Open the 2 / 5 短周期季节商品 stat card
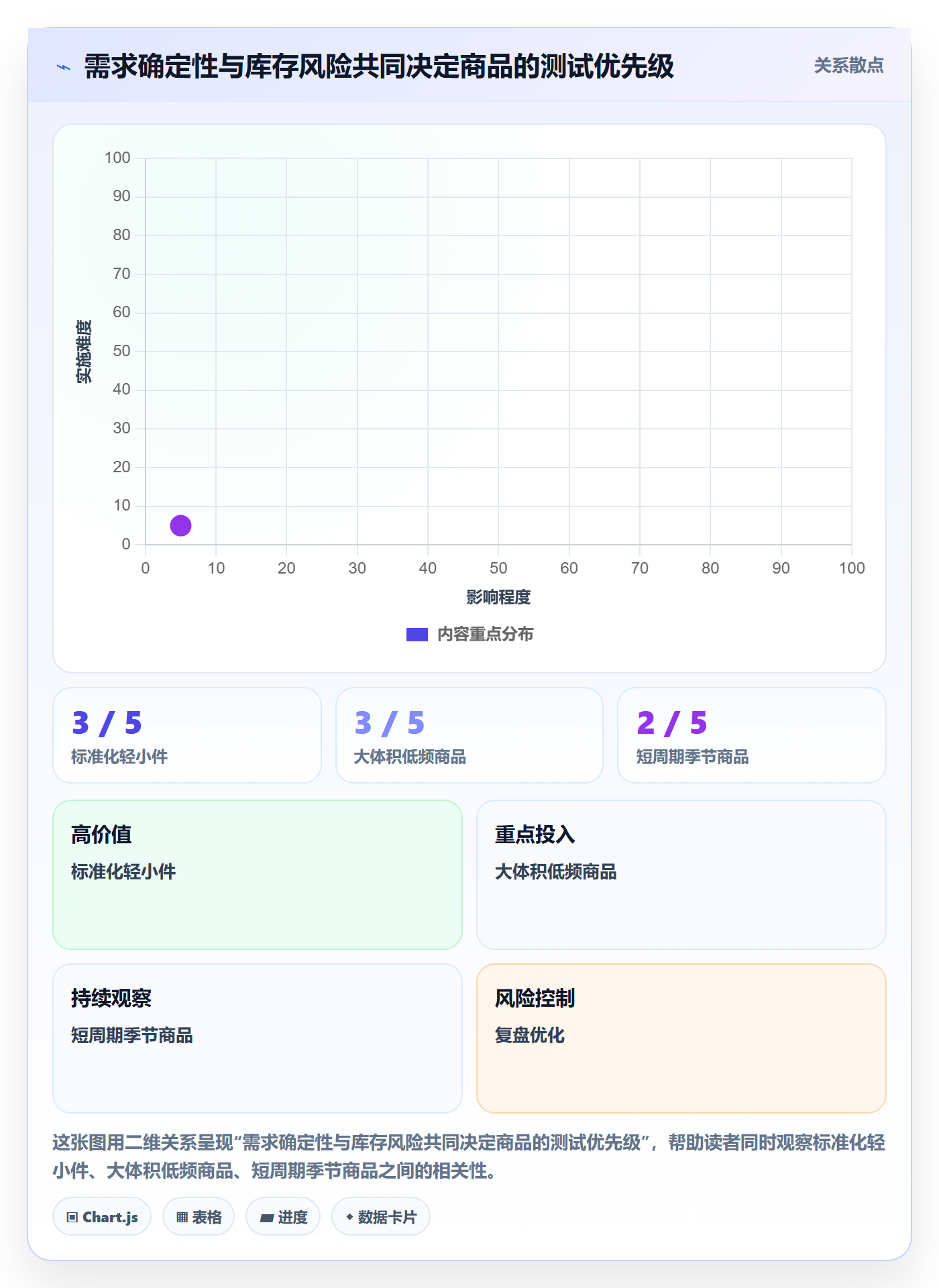This screenshot has width=939, height=1288. tap(752, 735)
